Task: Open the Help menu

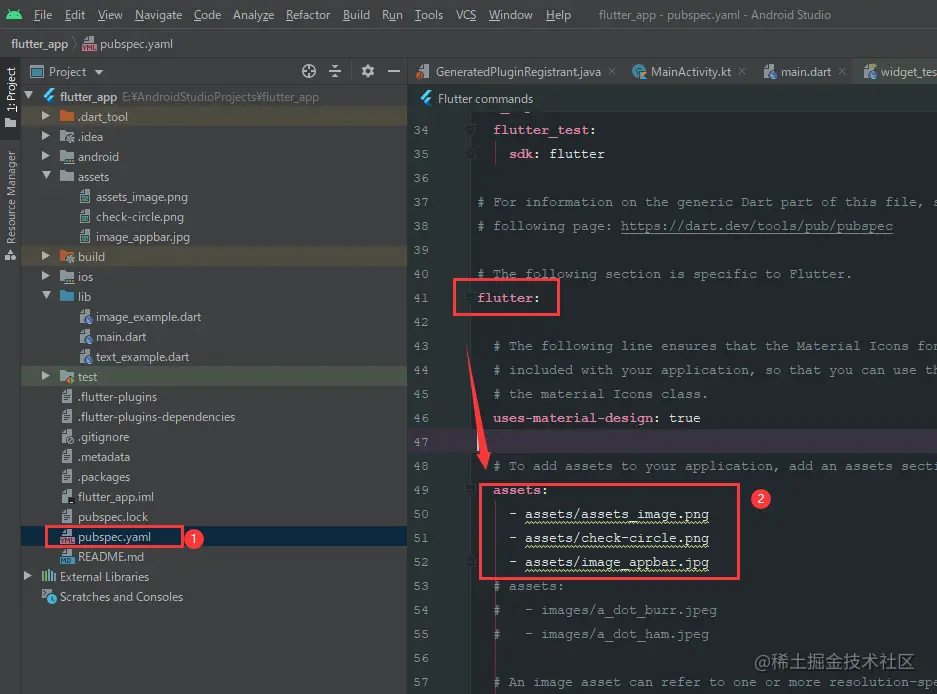Action: tap(558, 15)
